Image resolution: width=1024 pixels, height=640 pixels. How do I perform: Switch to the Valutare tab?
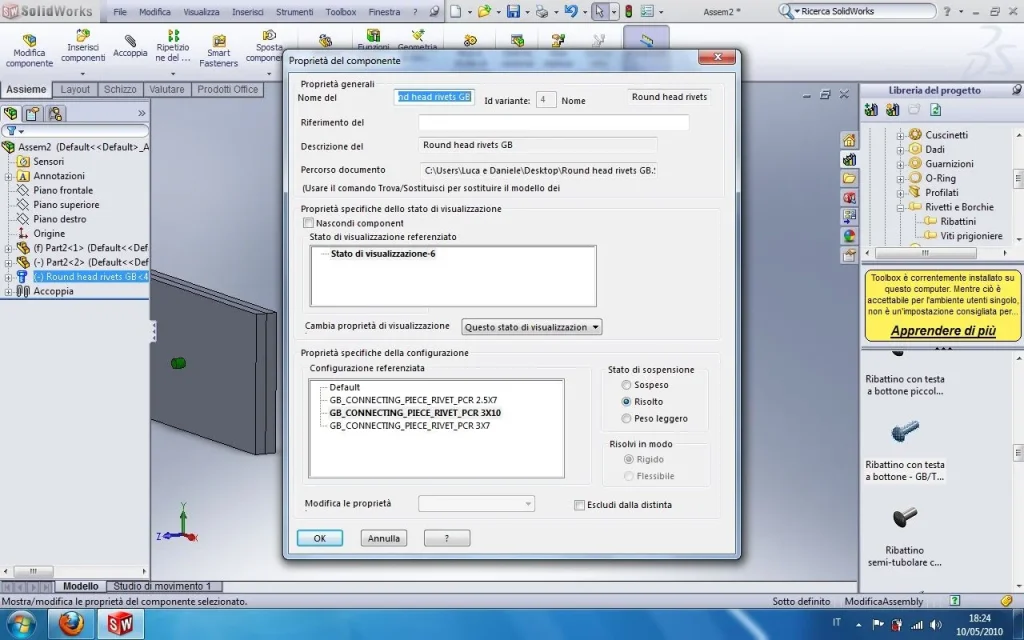pyautogui.click(x=167, y=89)
